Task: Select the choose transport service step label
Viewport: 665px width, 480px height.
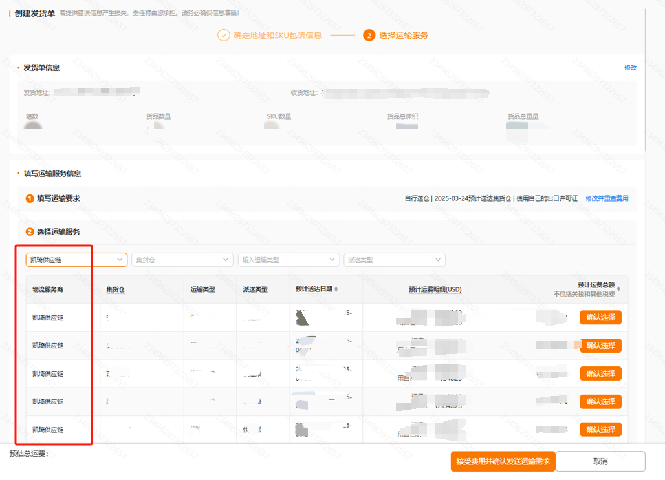Action: click(403, 35)
